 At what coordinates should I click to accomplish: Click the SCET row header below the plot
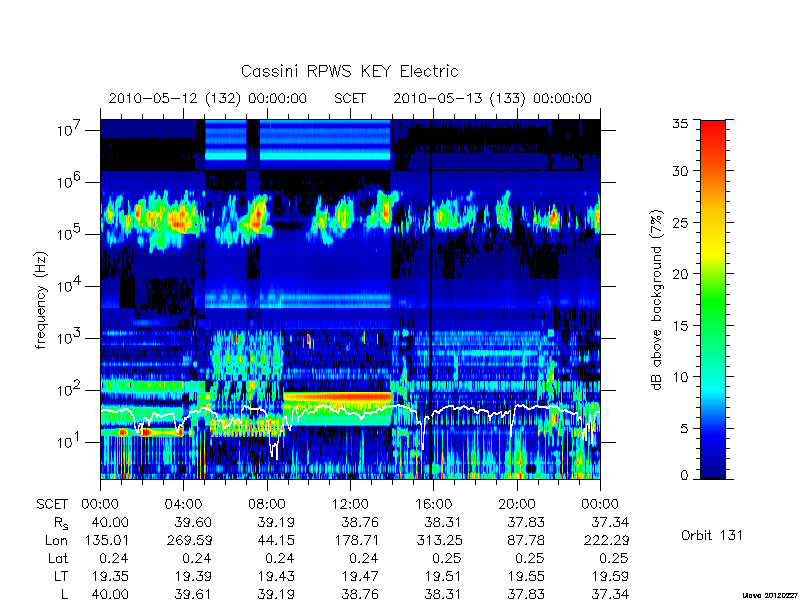[x=52, y=504]
